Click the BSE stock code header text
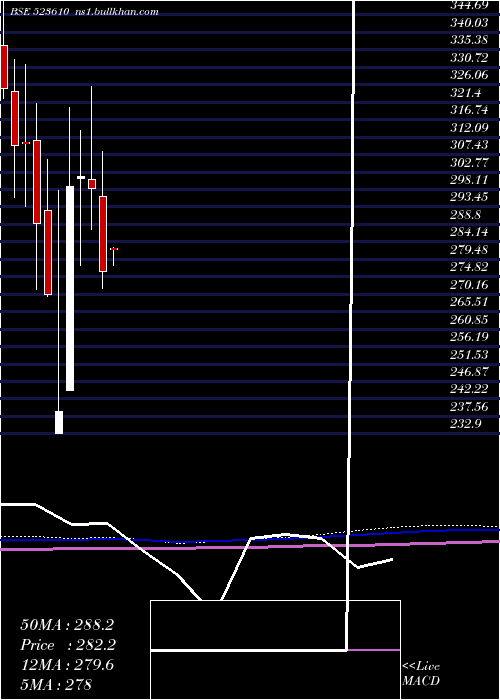This screenshot has height=700, width=500. click(40, 12)
